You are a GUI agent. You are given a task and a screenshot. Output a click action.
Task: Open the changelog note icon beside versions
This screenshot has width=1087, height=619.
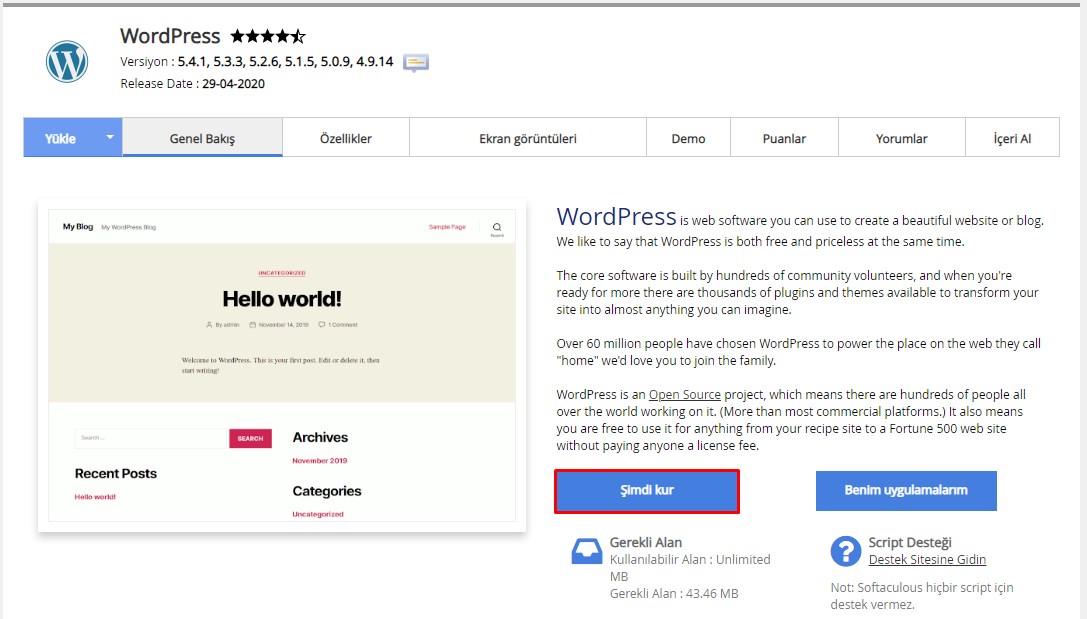[415, 63]
